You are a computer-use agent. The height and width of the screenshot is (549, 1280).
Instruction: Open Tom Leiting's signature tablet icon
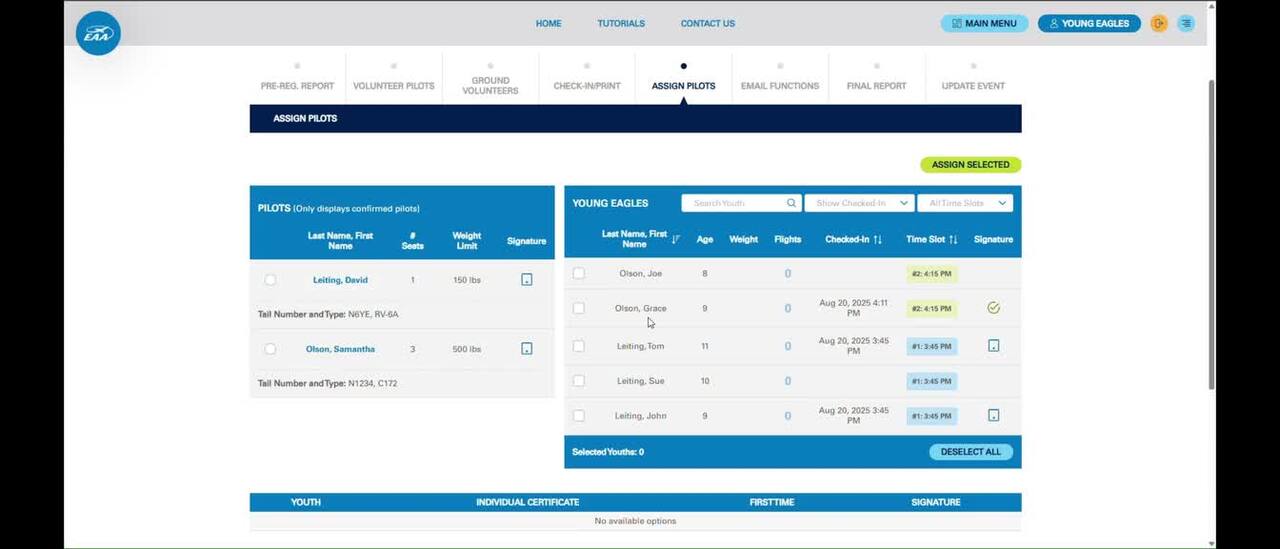point(993,346)
